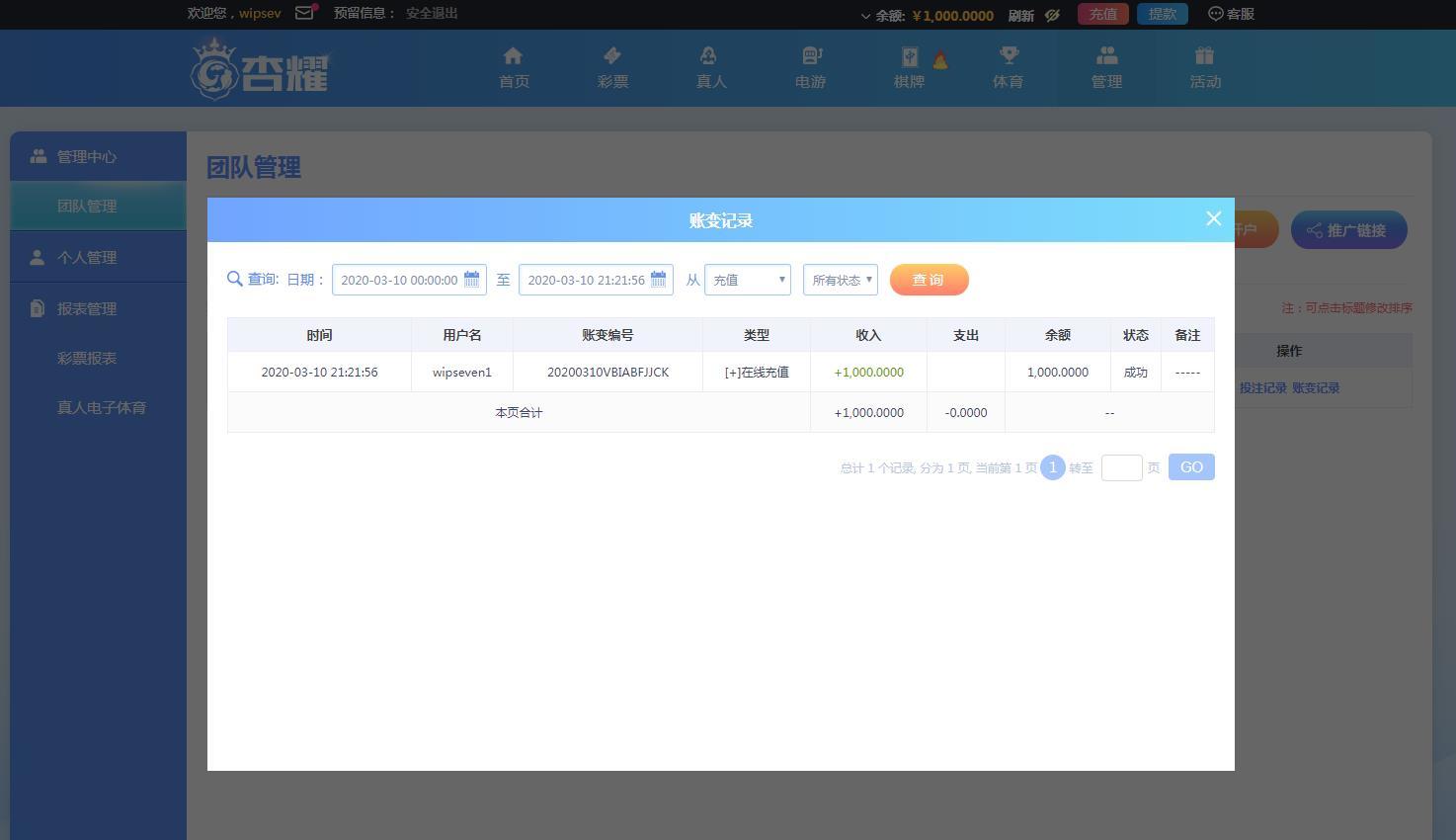1456x840 pixels.
Task: Expand the 所有状态 status dropdown
Action: click(x=841, y=280)
